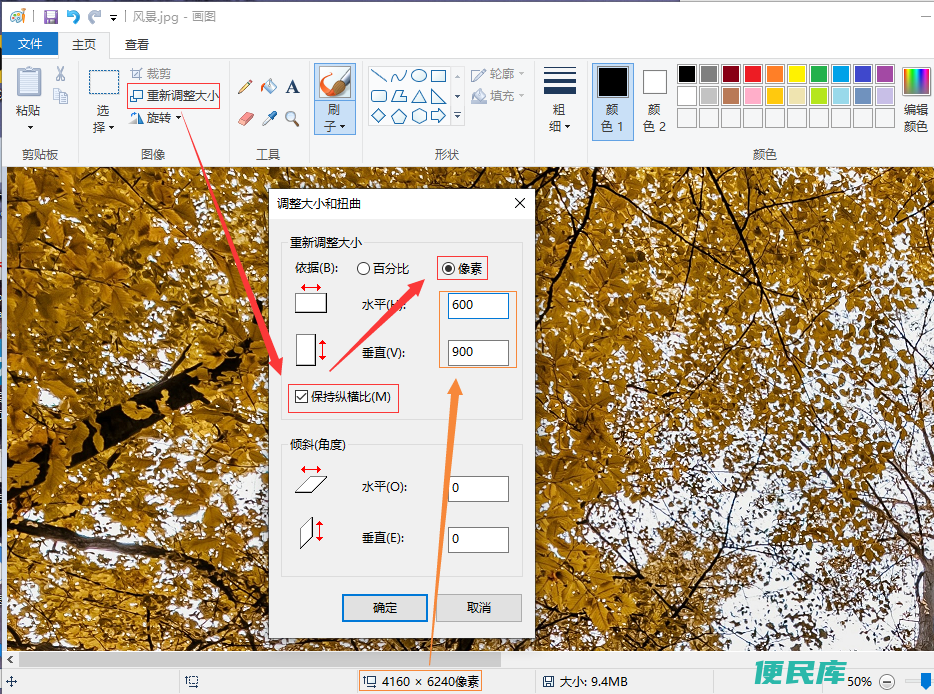Switch to the 主页 tab

click(x=84, y=45)
